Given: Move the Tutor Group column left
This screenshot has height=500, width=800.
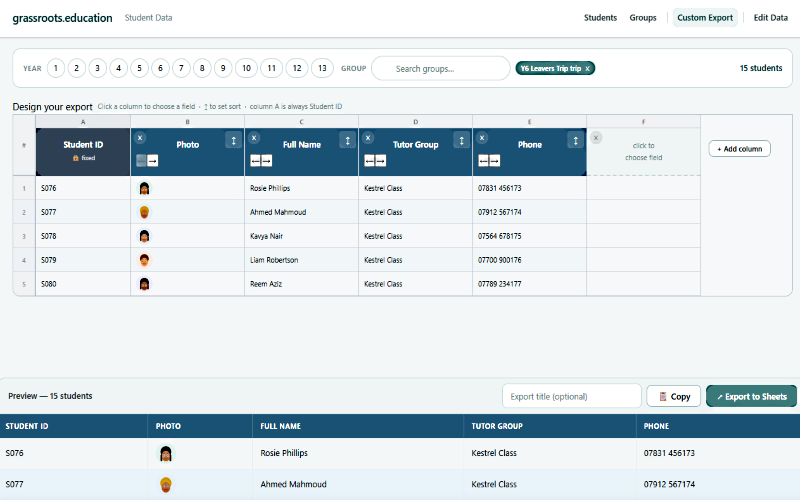Looking at the screenshot, I should coord(369,161).
